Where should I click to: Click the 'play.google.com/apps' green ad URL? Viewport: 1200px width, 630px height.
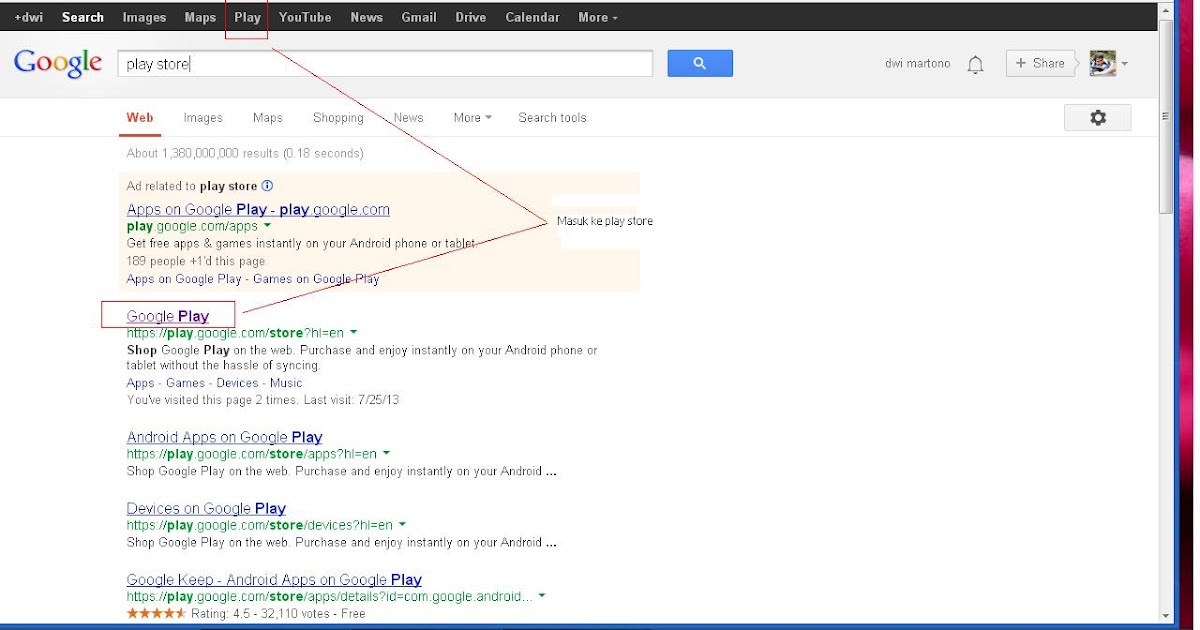click(x=192, y=227)
